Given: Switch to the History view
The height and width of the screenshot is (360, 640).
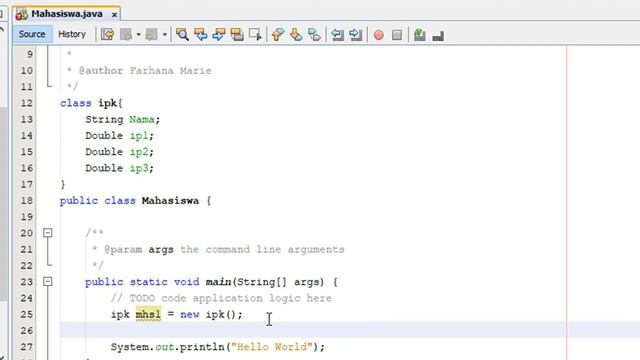Looking at the screenshot, I should click(72, 34).
